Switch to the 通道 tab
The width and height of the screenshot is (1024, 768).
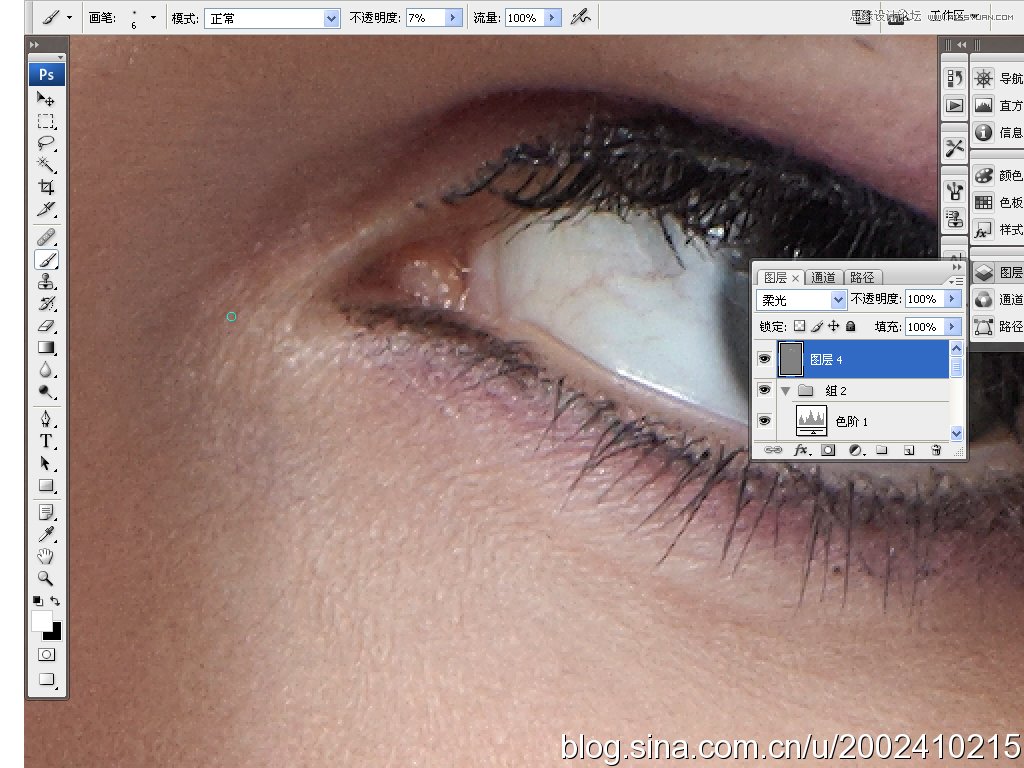pyautogui.click(x=823, y=278)
